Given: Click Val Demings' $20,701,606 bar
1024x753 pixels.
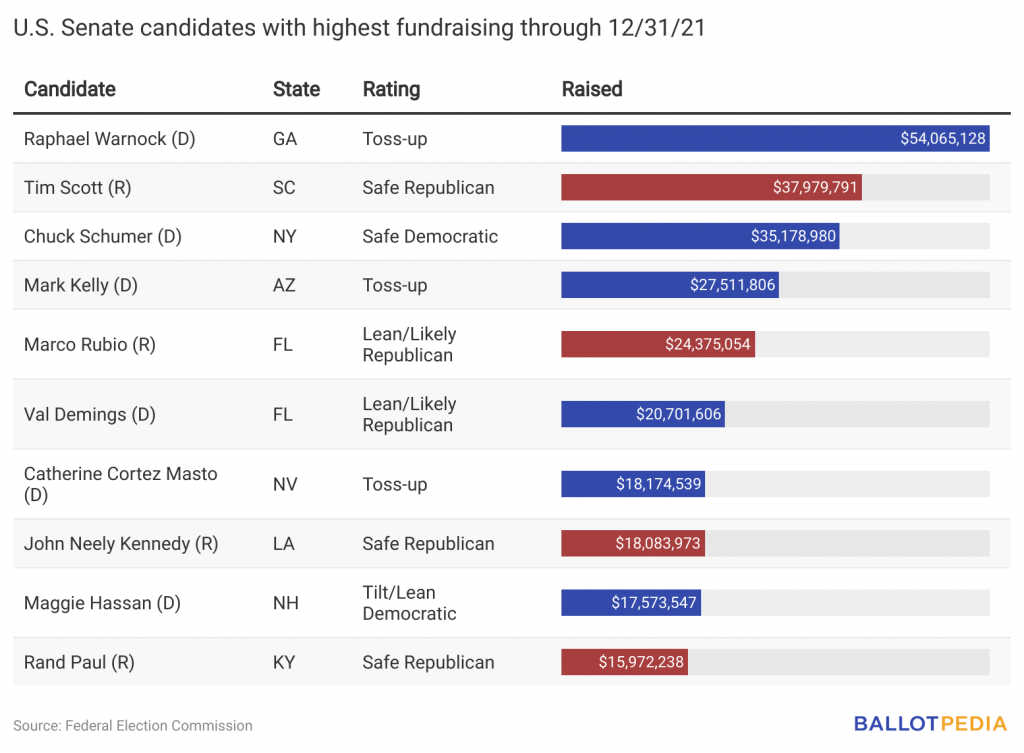Looking at the screenshot, I should pos(643,414).
